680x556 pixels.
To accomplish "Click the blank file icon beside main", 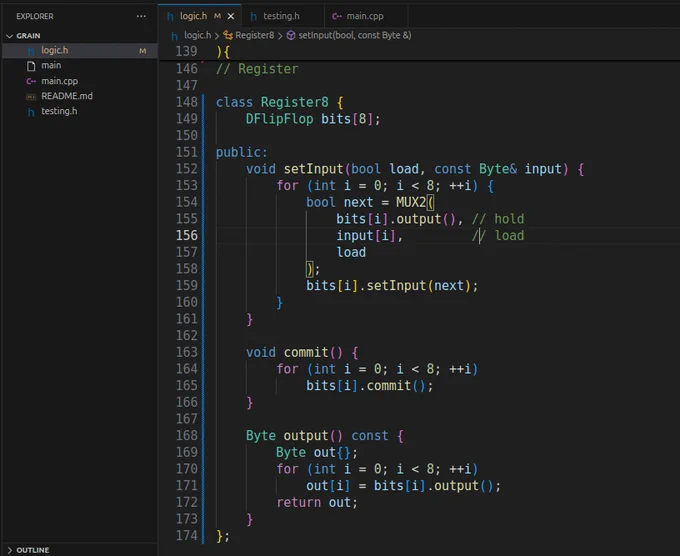I will pyautogui.click(x=31, y=66).
